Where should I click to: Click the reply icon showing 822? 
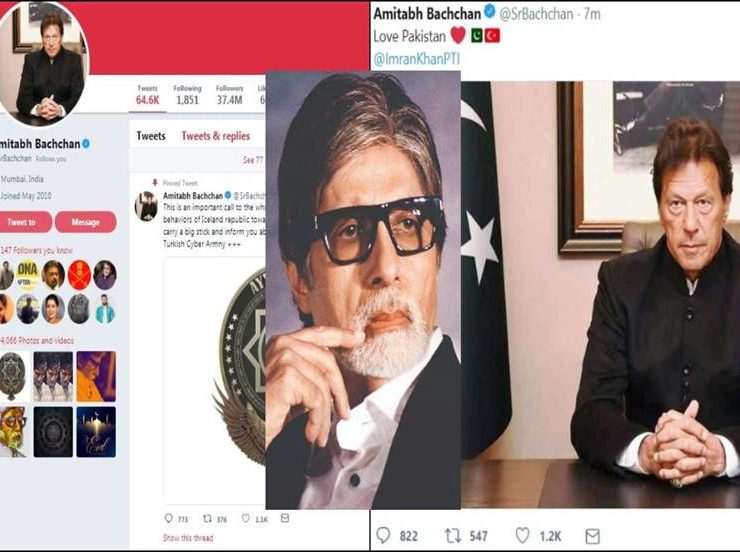click(x=384, y=535)
